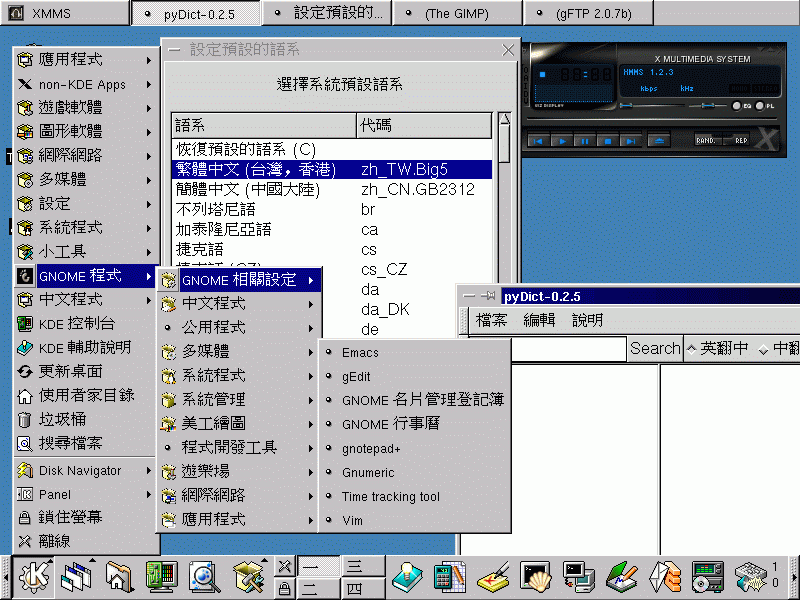Screen dimensions: 800x600
Task: Open the 檔案 menu in pyDict
Action: click(x=491, y=320)
